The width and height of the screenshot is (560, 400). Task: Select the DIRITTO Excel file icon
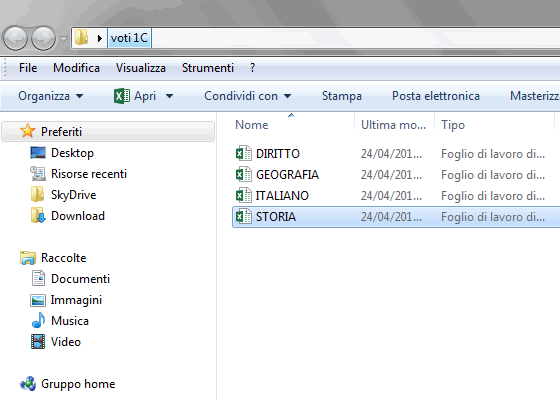[244, 154]
